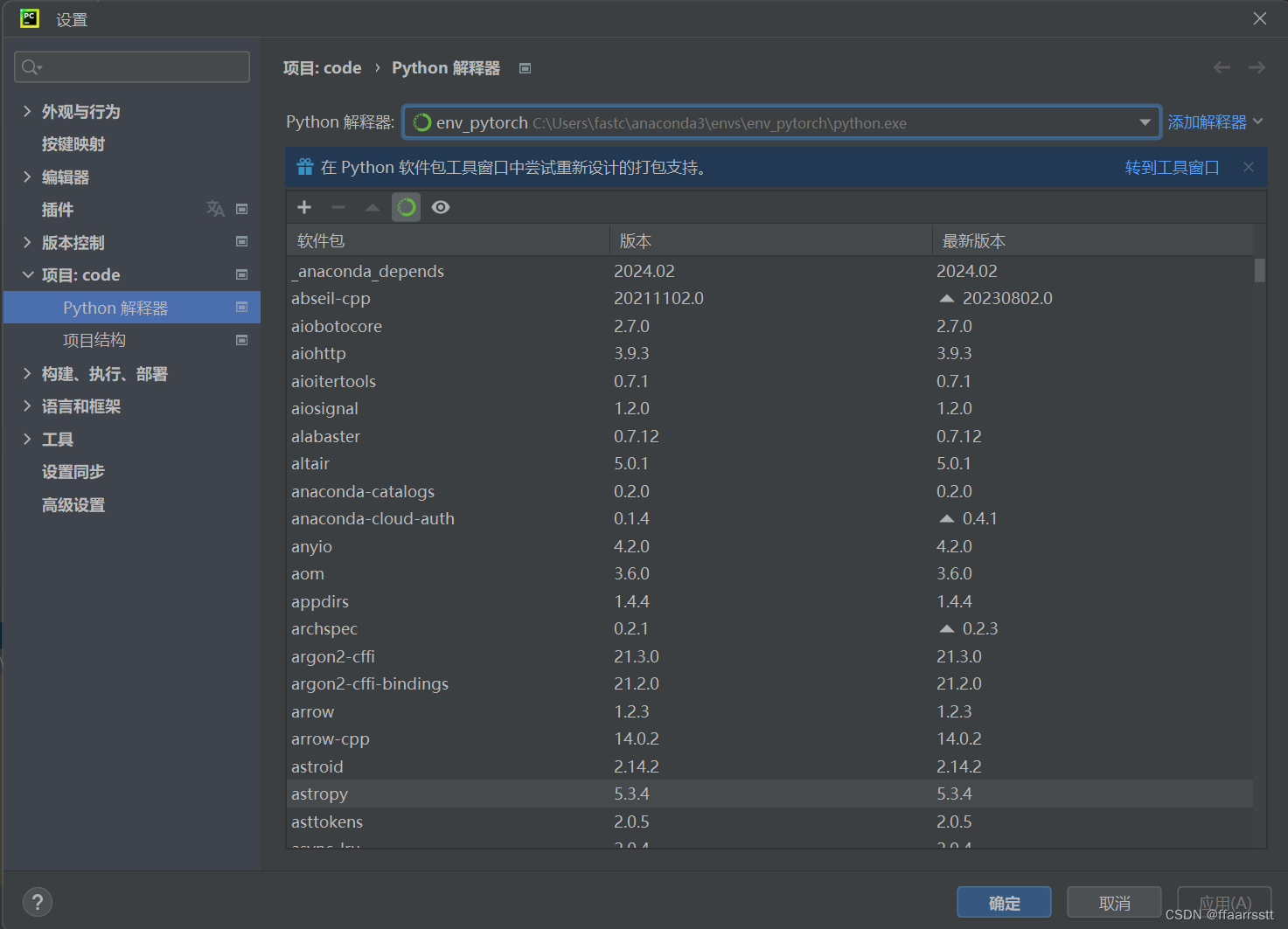This screenshot has height=929, width=1288.
Task: Open the 项目结构 settings page
Action: [x=94, y=341]
